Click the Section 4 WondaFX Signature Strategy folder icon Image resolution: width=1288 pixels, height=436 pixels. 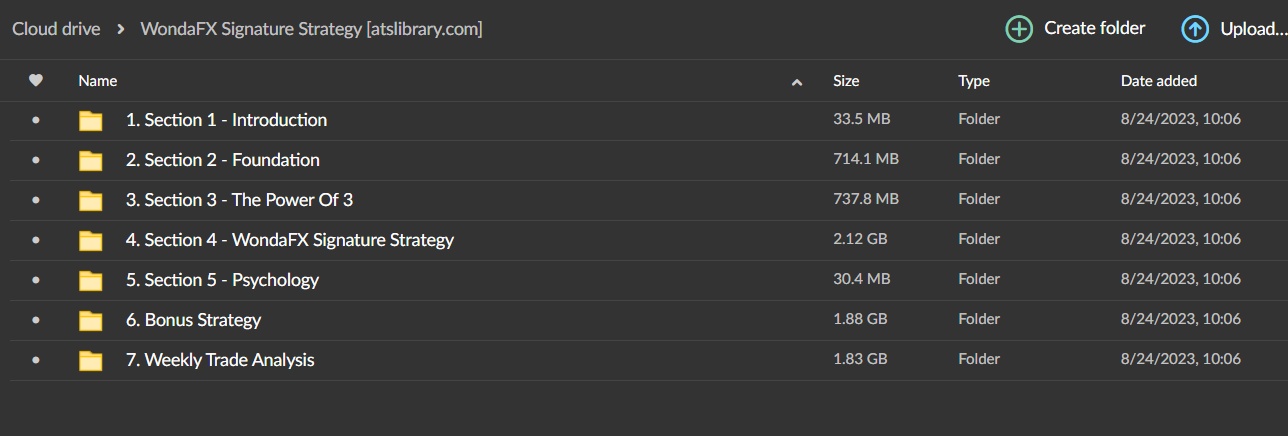(91, 241)
